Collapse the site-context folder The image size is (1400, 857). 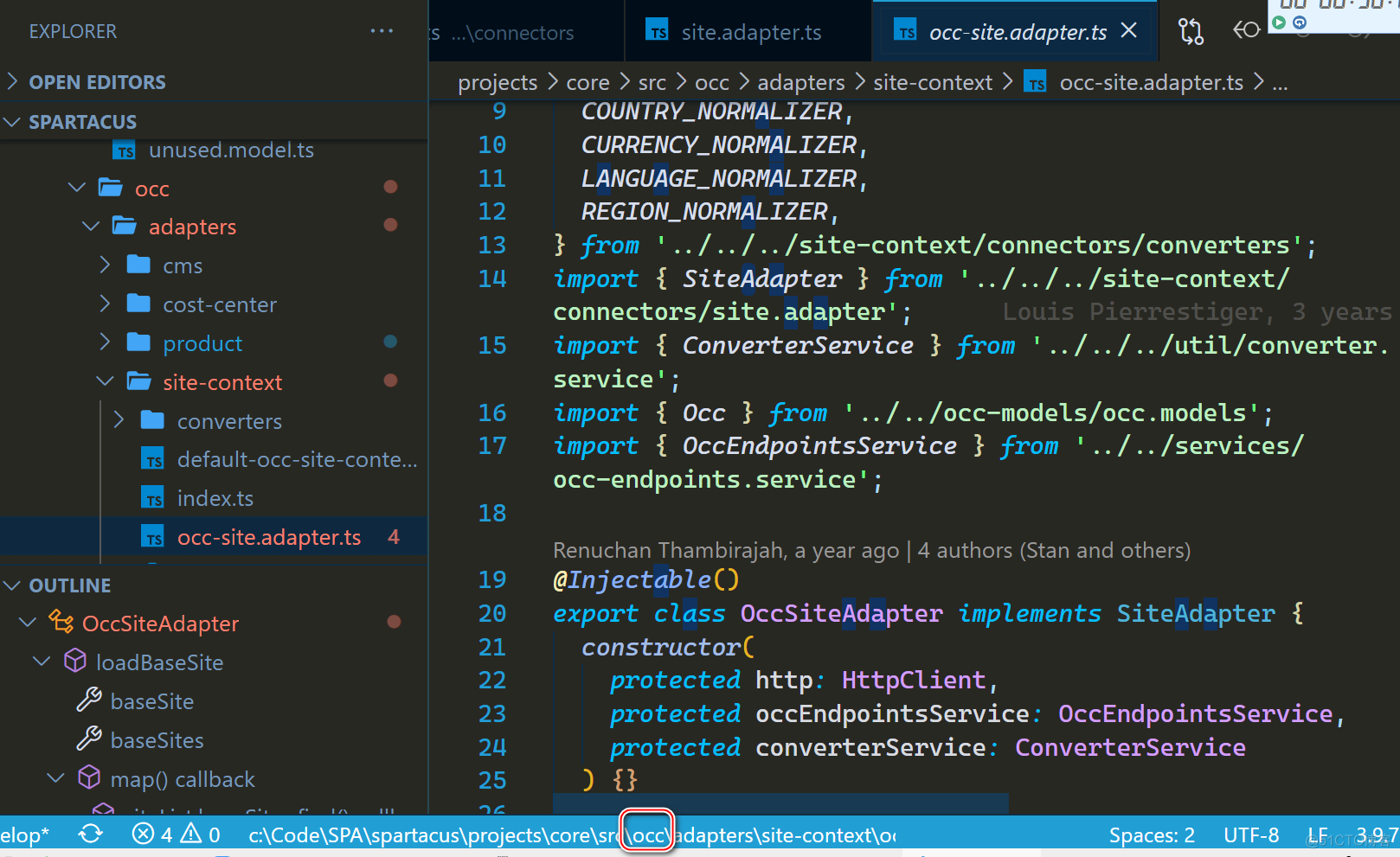pyautogui.click(x=105, y=381)
